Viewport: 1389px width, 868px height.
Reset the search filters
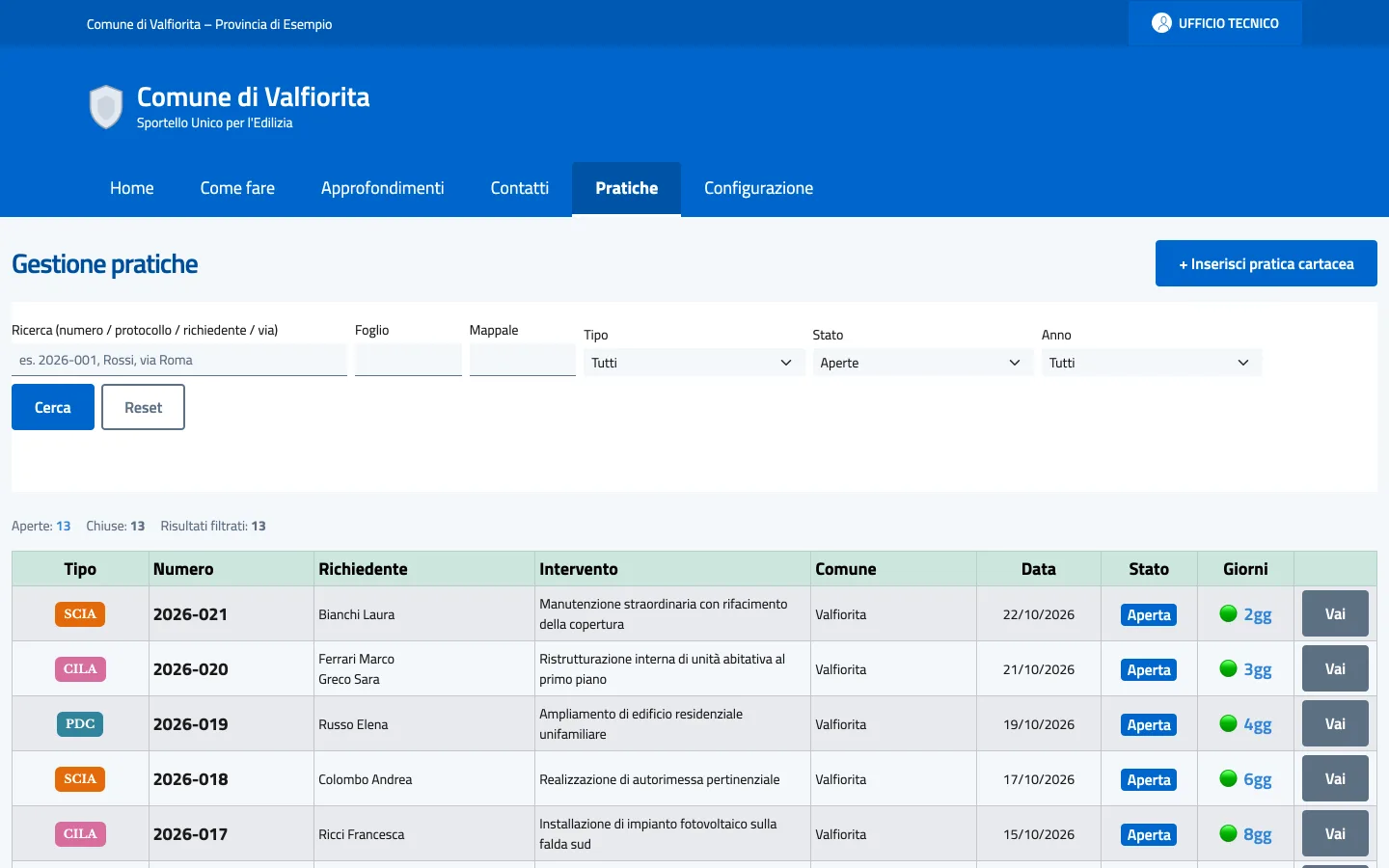tap(143, 407)
